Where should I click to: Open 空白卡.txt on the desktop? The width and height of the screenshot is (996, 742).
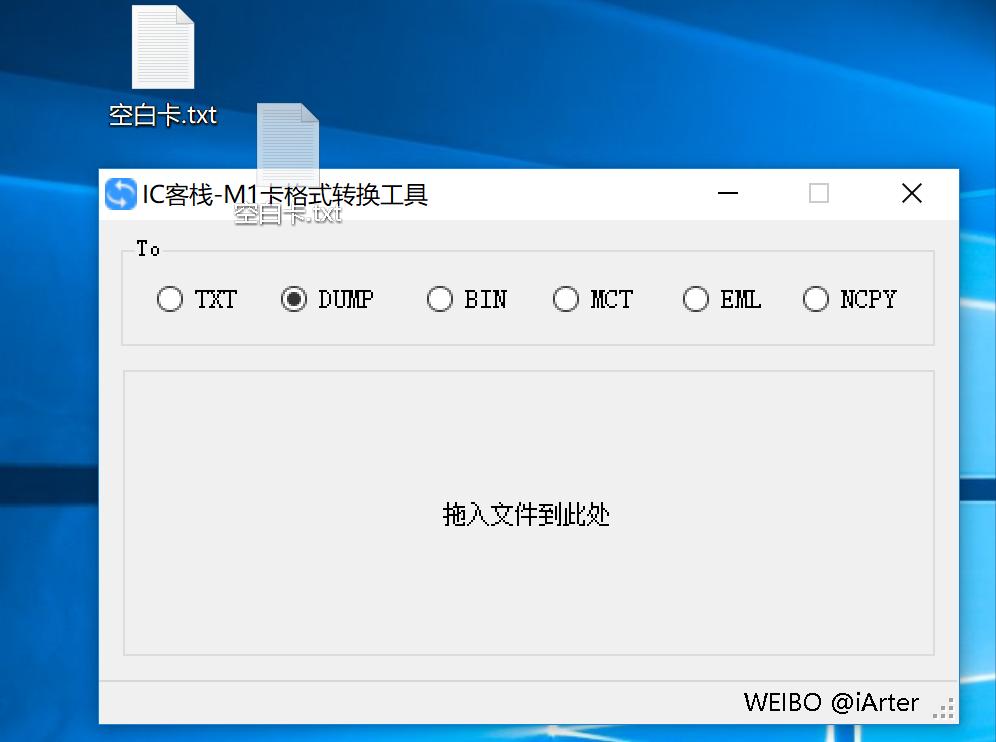click(162, 47)
